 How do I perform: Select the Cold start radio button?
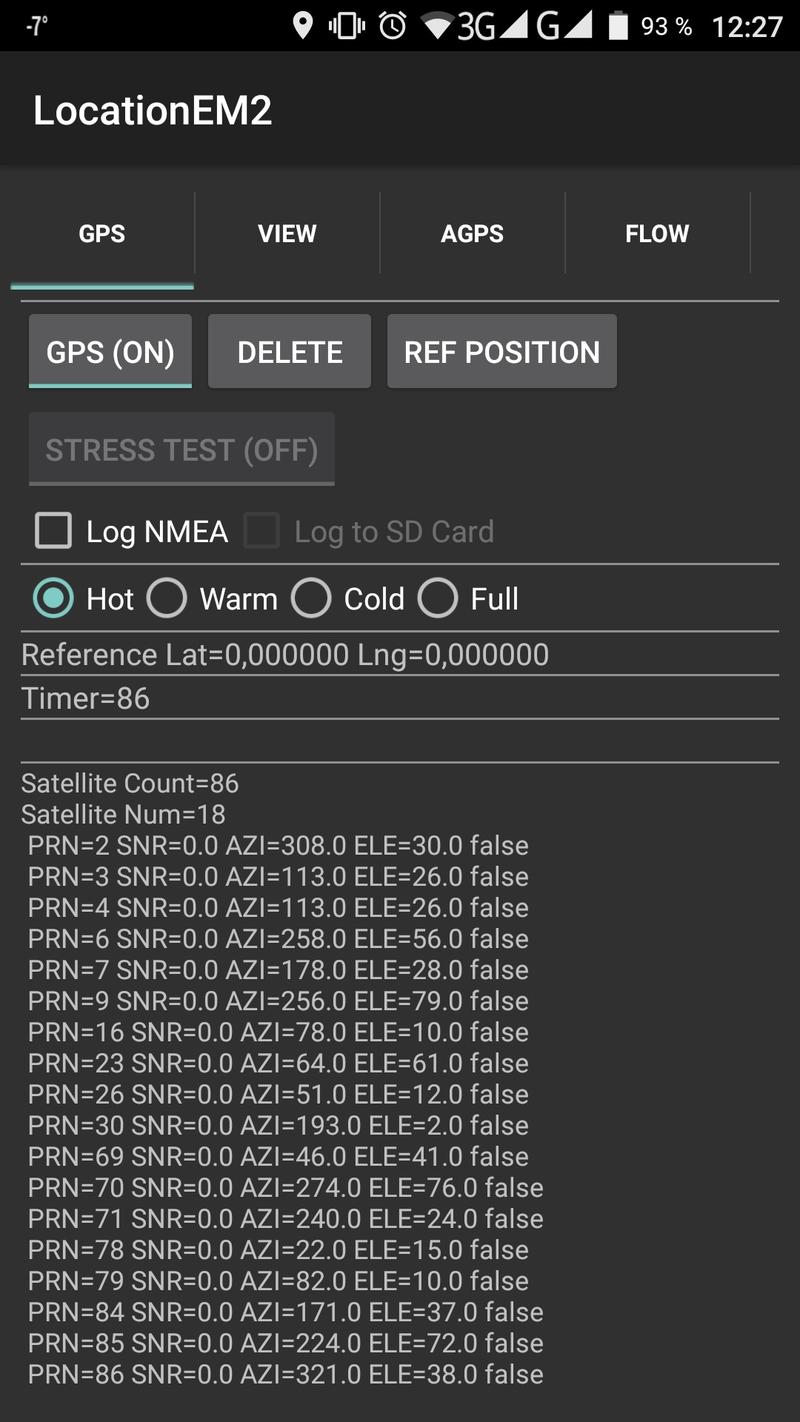pos(311,598)
